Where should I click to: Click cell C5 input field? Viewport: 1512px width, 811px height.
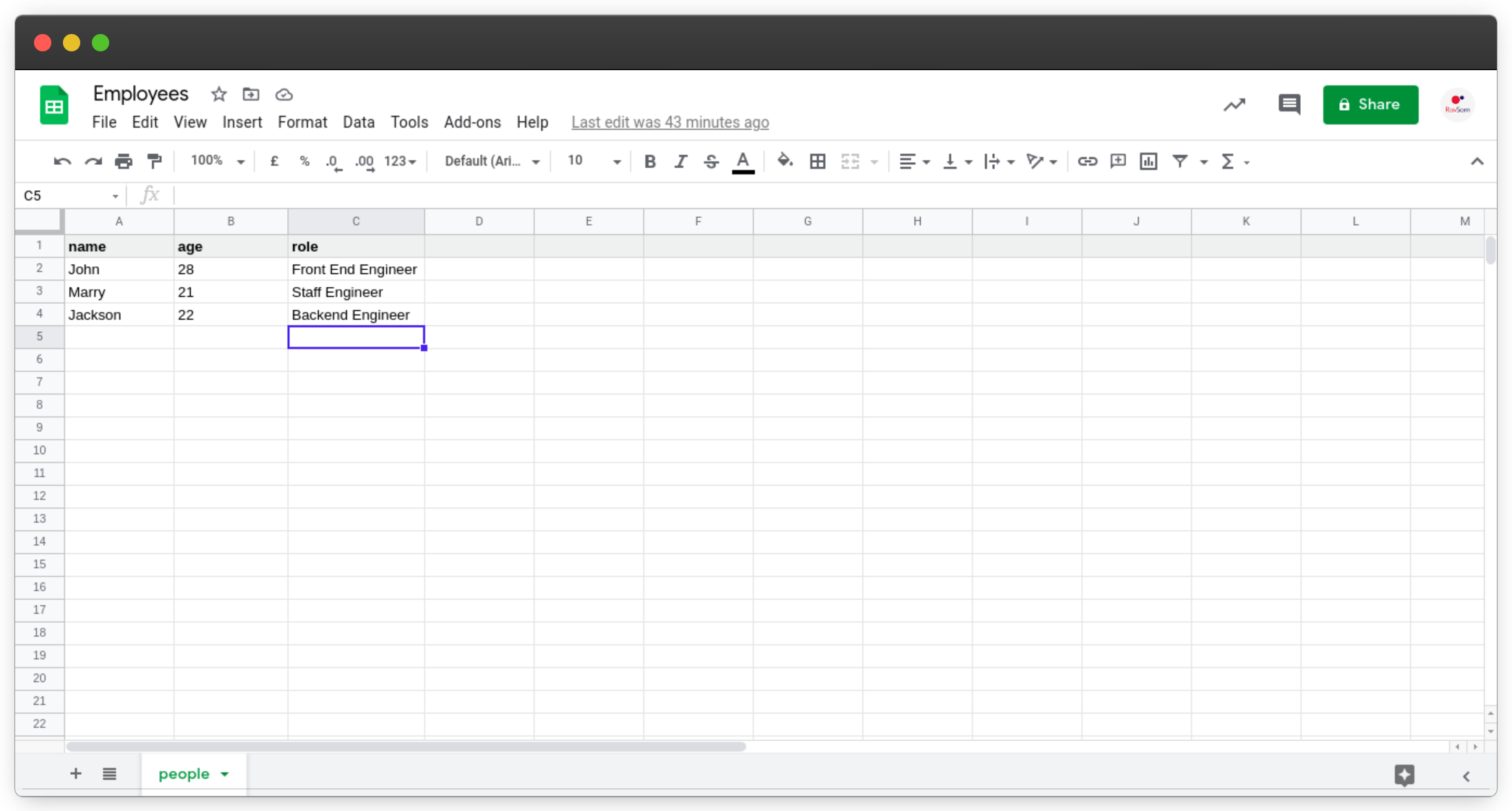[x=356, y=337]
